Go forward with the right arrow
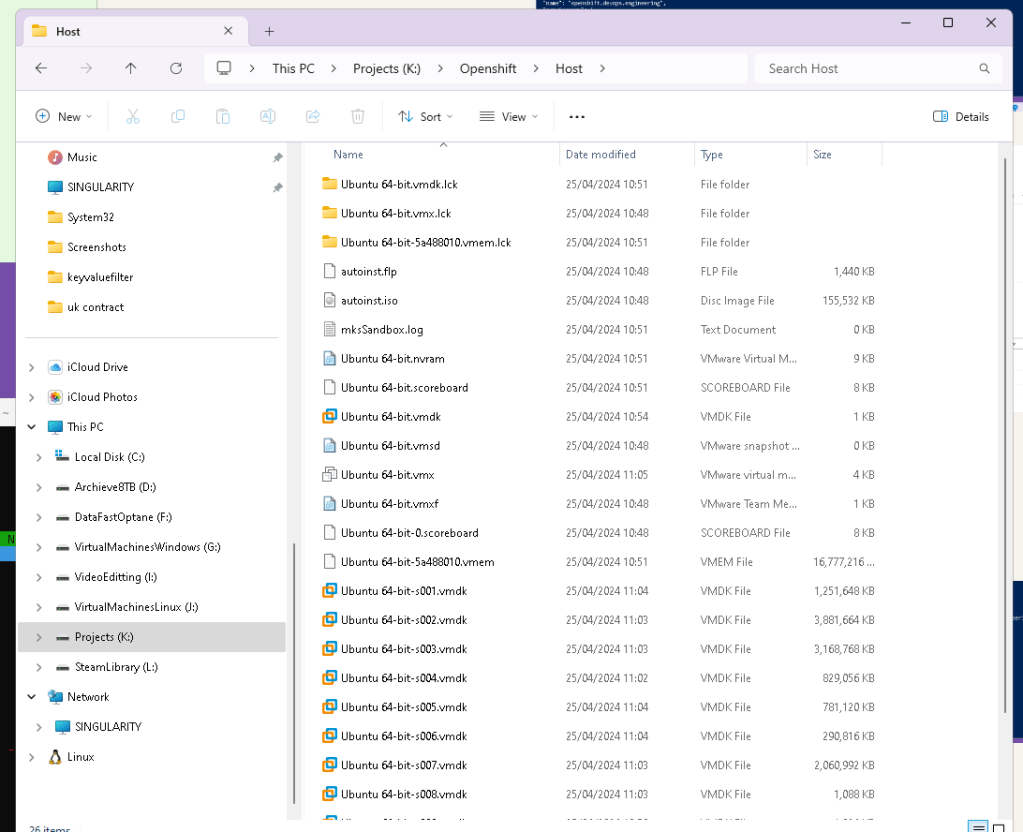 point(86,69)
